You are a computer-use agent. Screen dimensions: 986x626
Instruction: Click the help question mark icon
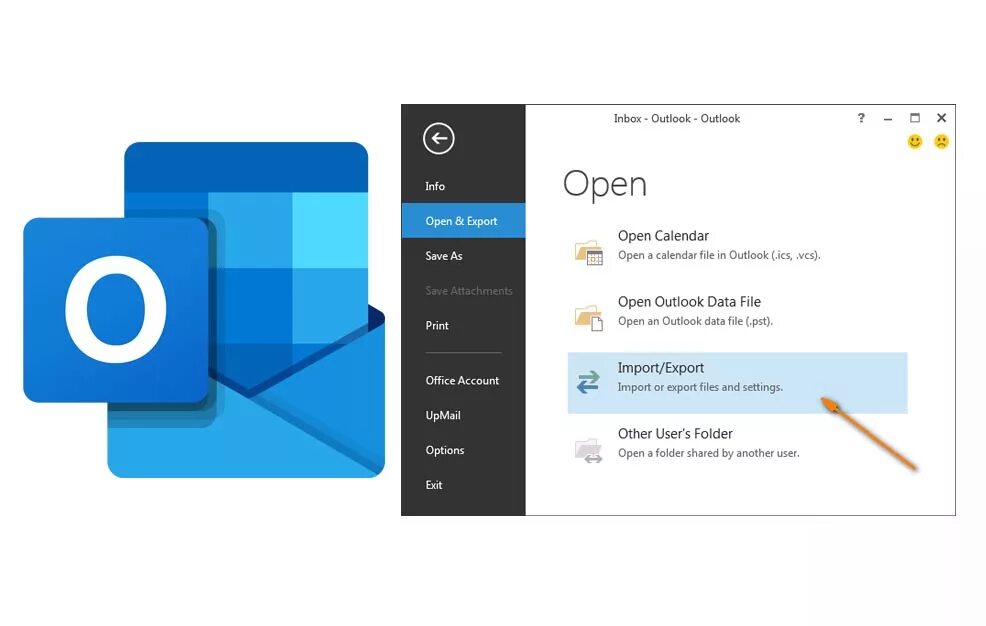click(x=861, y=118)
